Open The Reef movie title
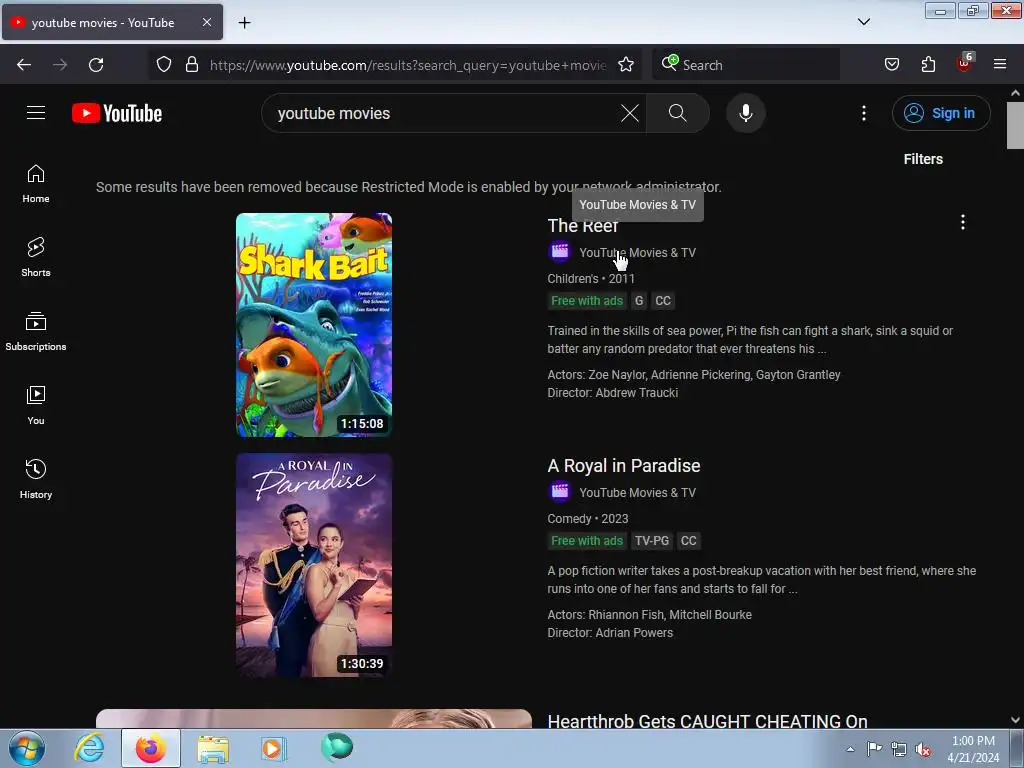The height and width of the screenshot is (768, 1024). (x=583, y=225)
